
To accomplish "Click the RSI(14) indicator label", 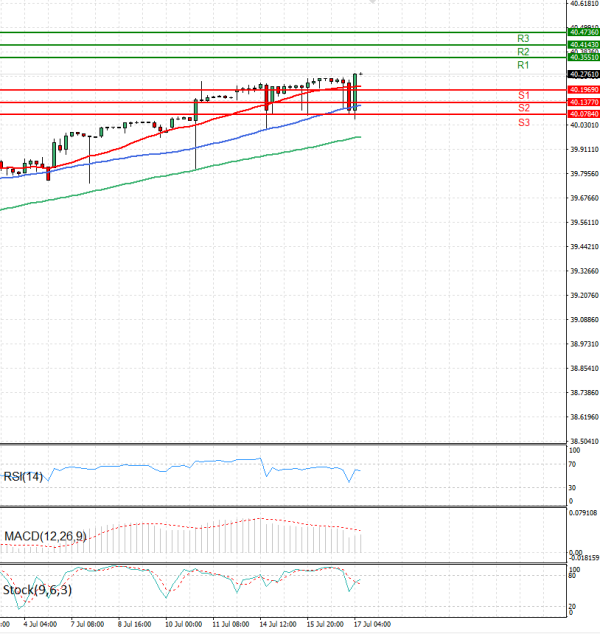I will pyautogui.click(x=23, y=477).
